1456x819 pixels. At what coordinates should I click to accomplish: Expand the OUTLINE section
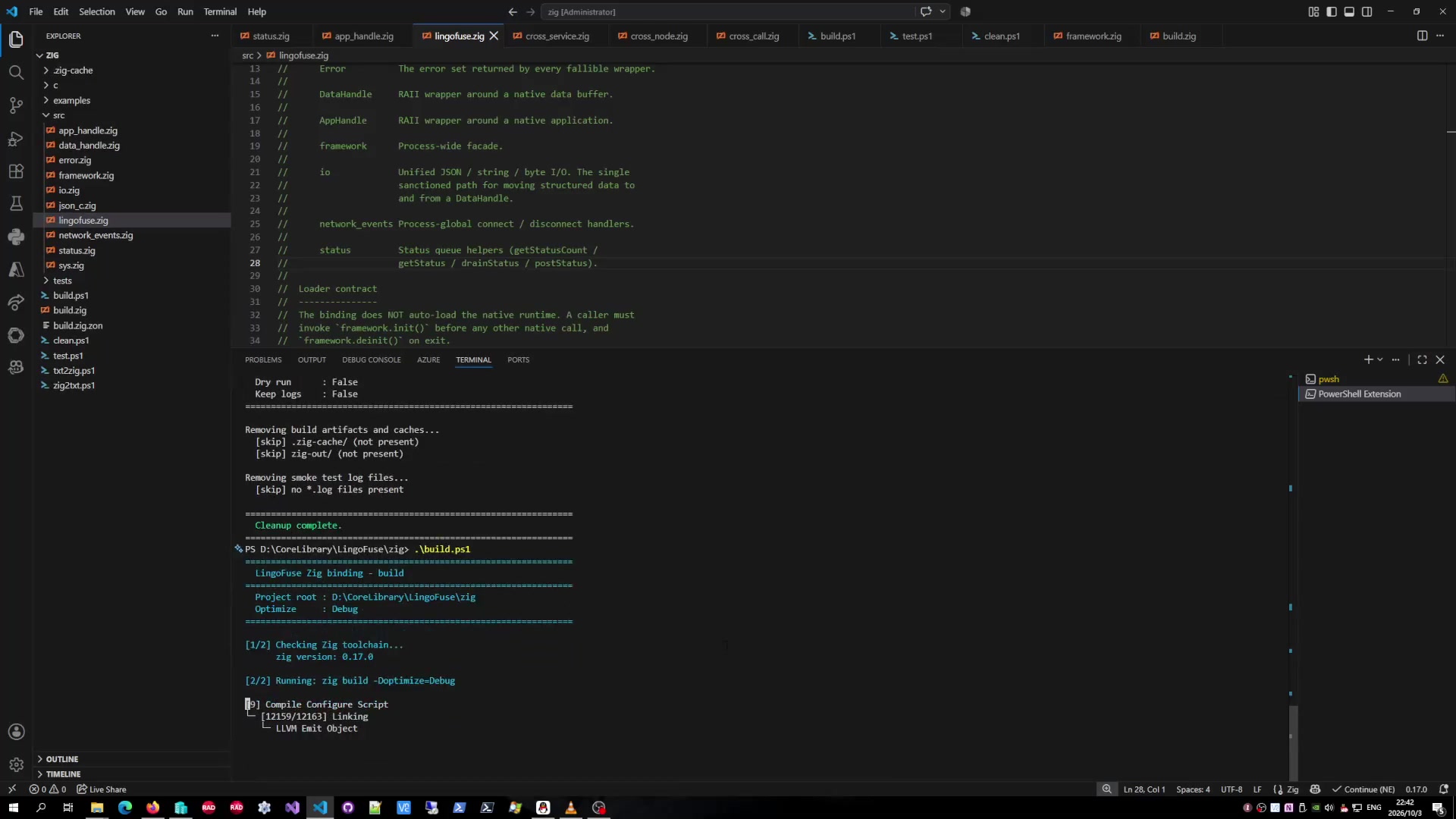coord(61,759)
